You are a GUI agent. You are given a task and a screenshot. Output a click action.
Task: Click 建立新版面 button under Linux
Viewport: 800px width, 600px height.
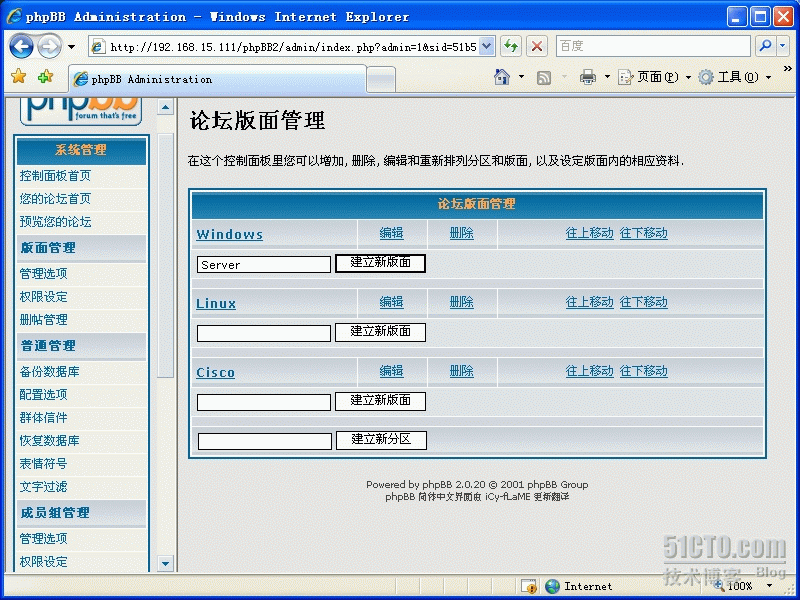click(380, 332)
